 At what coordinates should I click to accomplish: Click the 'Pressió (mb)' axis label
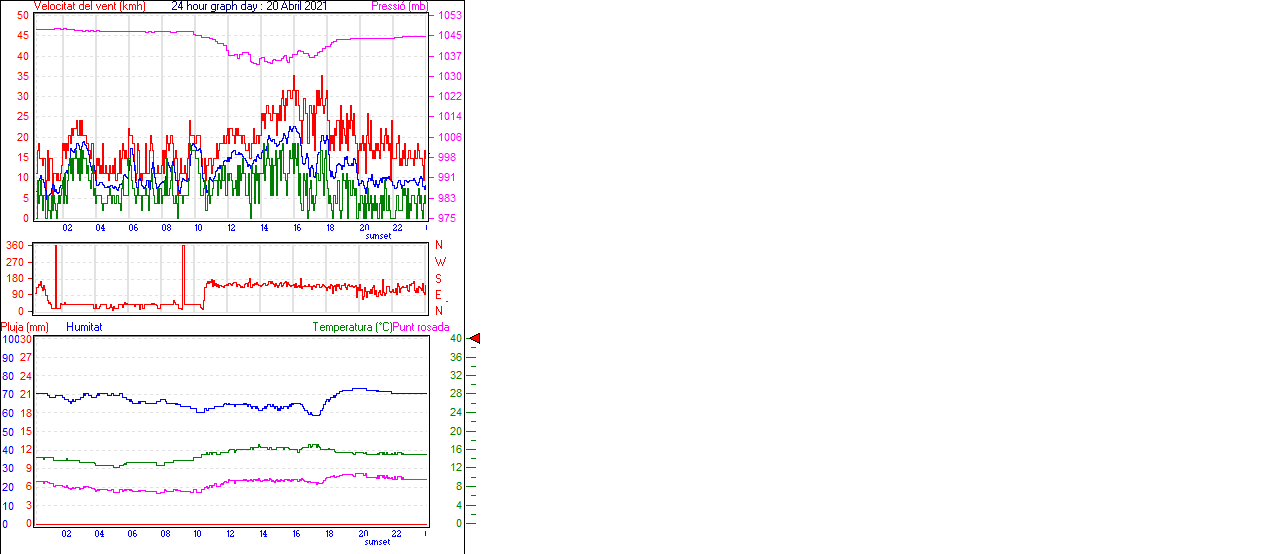pyautogui.click(x=399, y=6)
